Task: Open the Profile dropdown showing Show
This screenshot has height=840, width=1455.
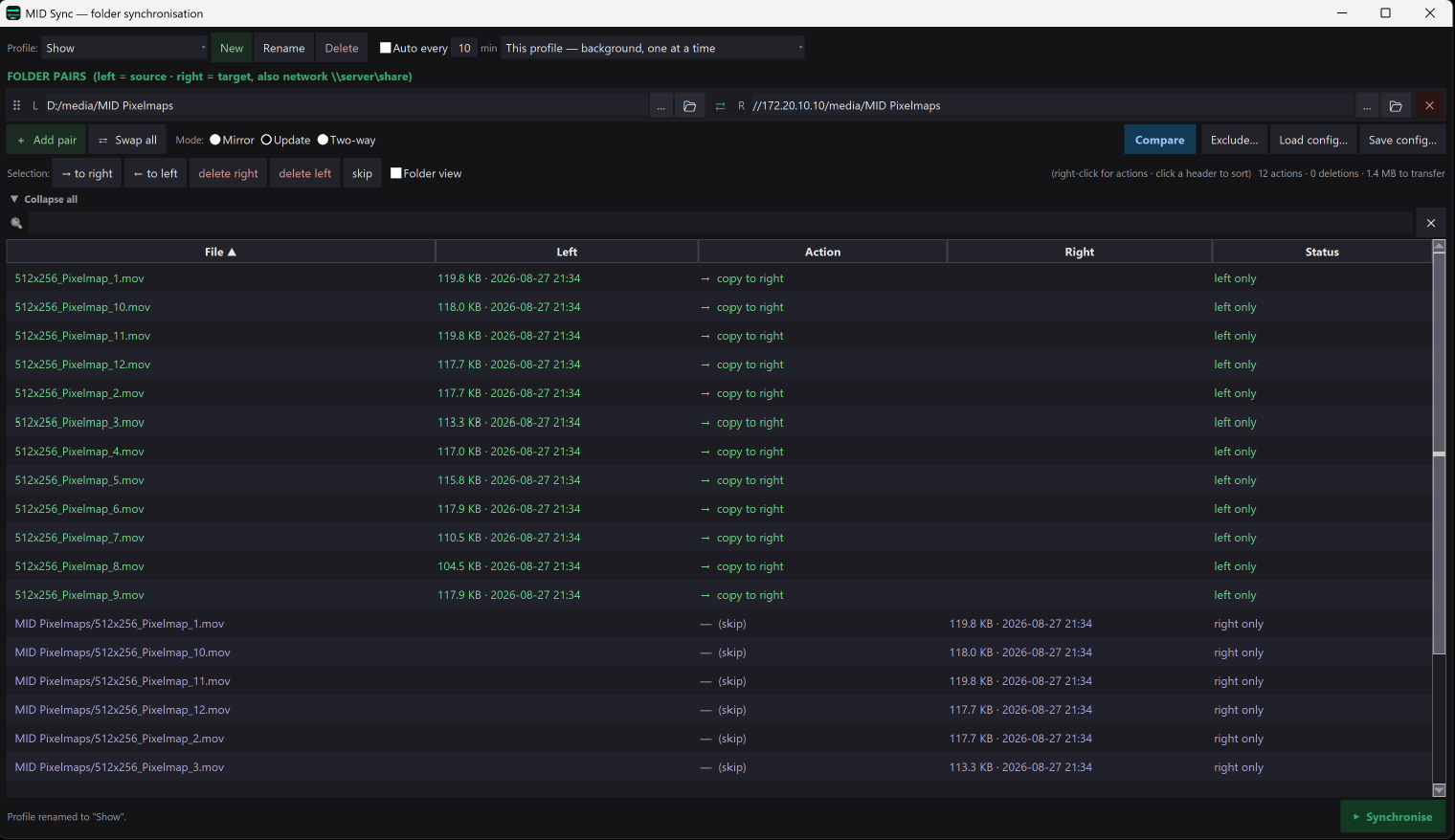Action: click(x=124, y=48)
